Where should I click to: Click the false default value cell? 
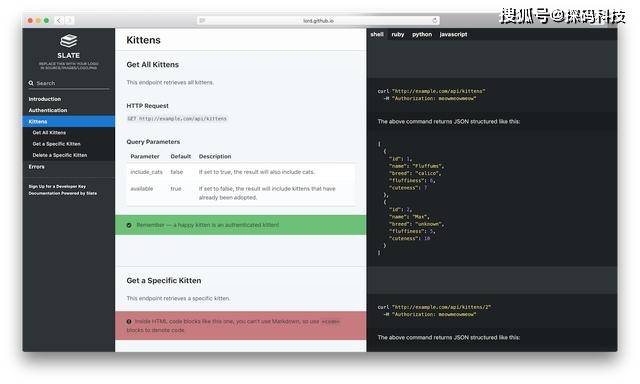(177, 172)
